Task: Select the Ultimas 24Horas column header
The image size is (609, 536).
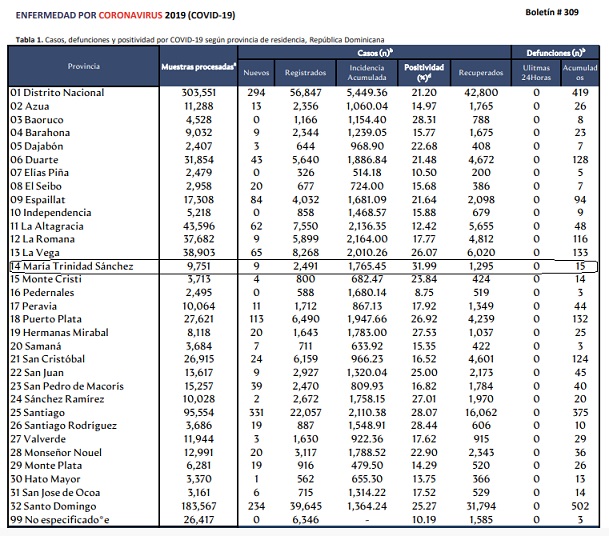Action: (536, 72)
